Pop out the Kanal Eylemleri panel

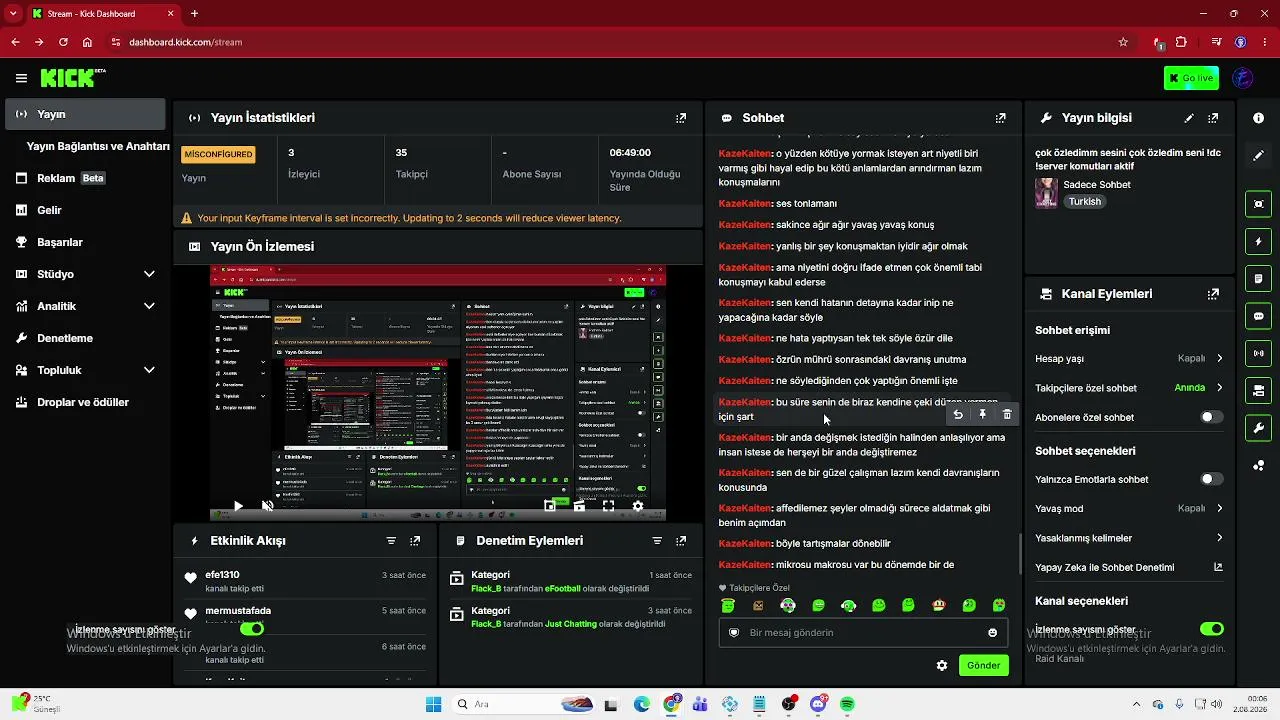tap(1213, 294)
